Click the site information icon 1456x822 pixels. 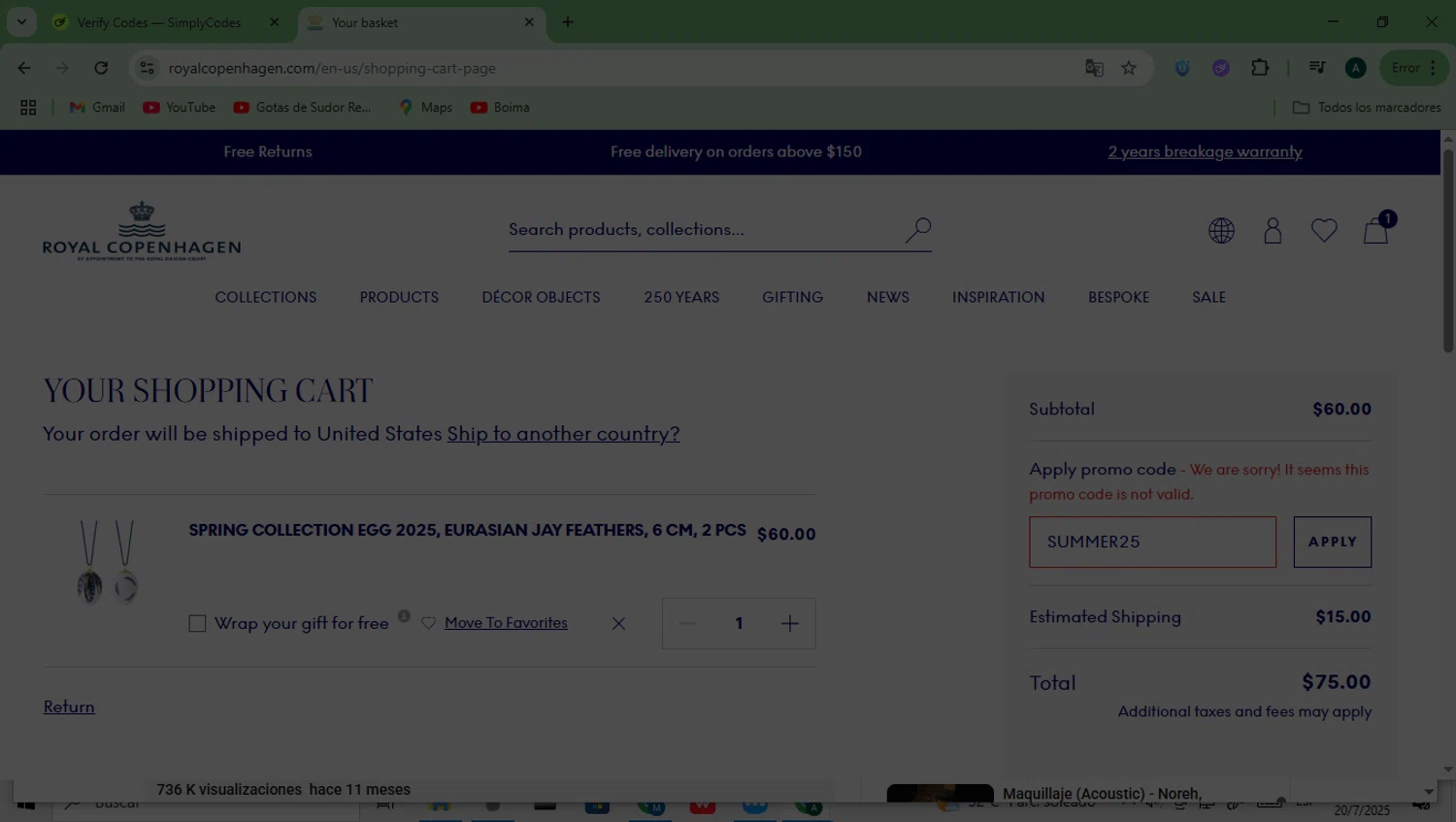(148, 68)
